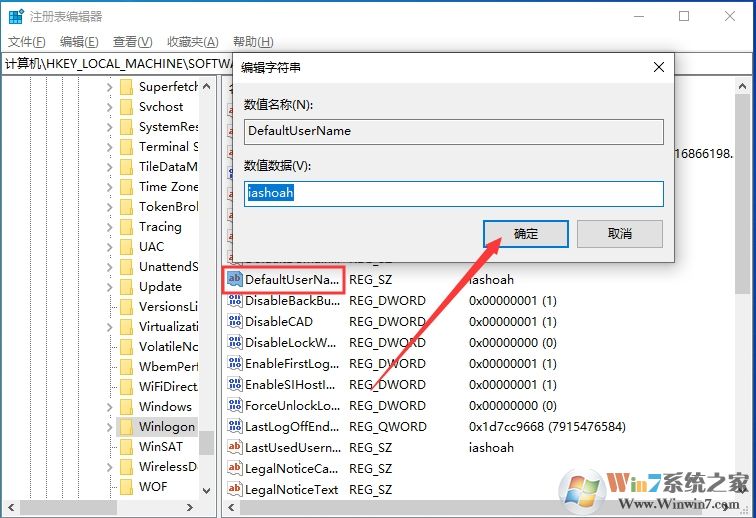The height and width of the screenshot is (518, 756).
Task: Select the Tracing folder icon
Action: (x=126, y=227)
